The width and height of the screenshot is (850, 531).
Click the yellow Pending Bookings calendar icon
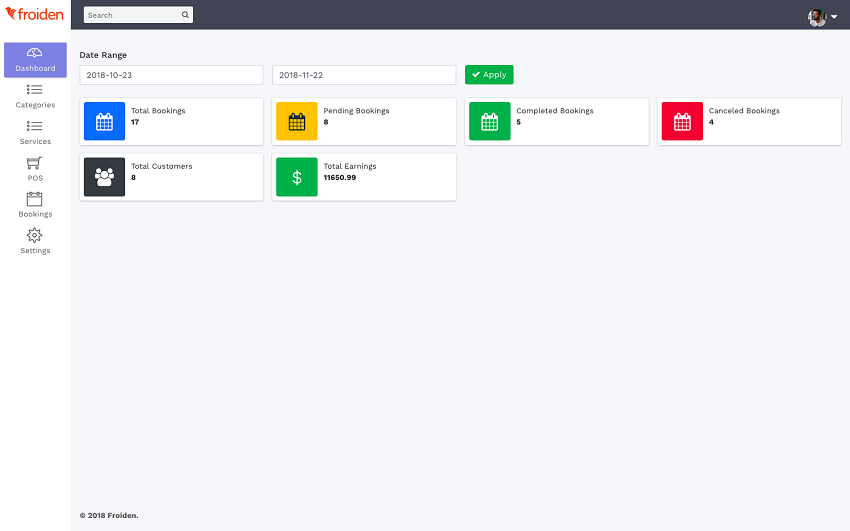[297, 122]
